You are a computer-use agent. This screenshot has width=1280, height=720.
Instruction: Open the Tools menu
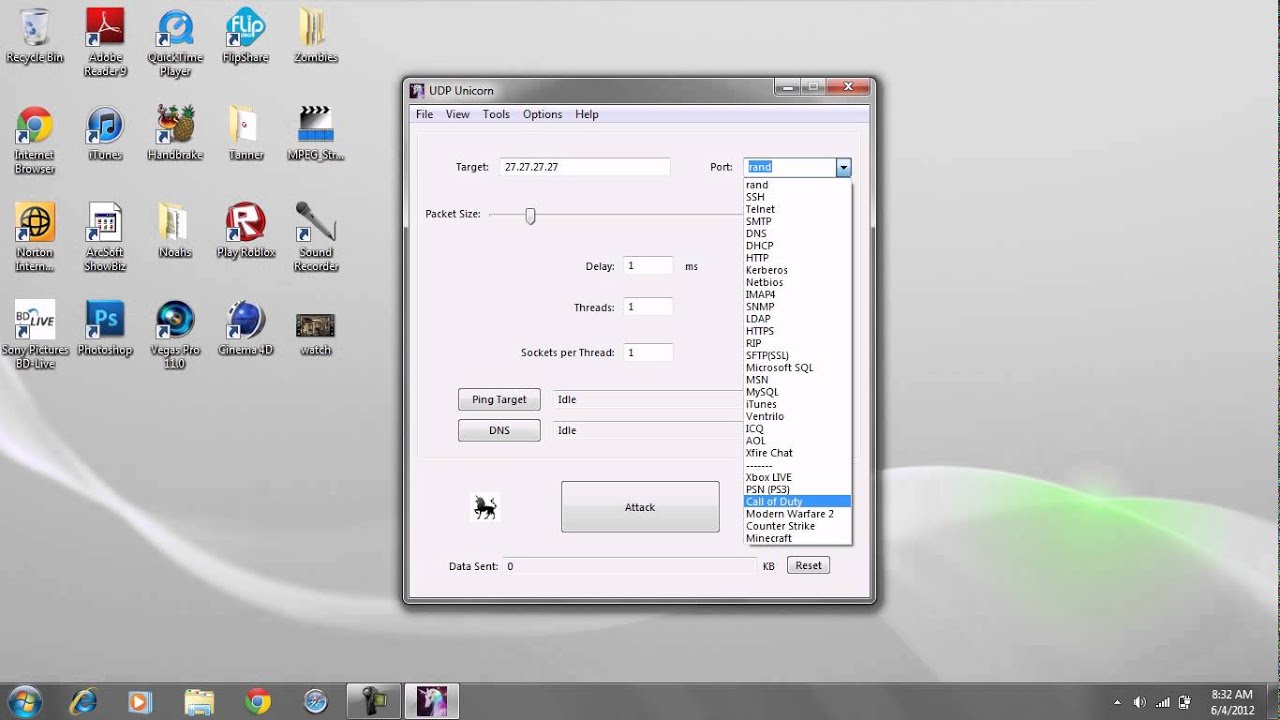pyautogui.click(x=496, y=114)
